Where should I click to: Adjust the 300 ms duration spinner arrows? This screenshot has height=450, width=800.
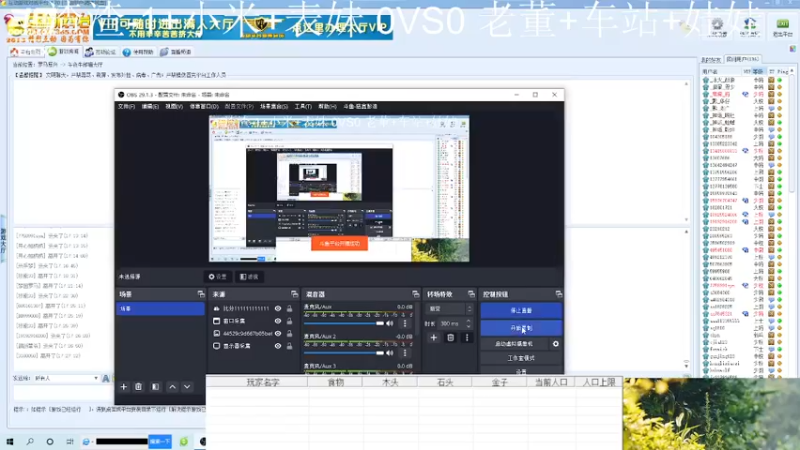(468, 323)
